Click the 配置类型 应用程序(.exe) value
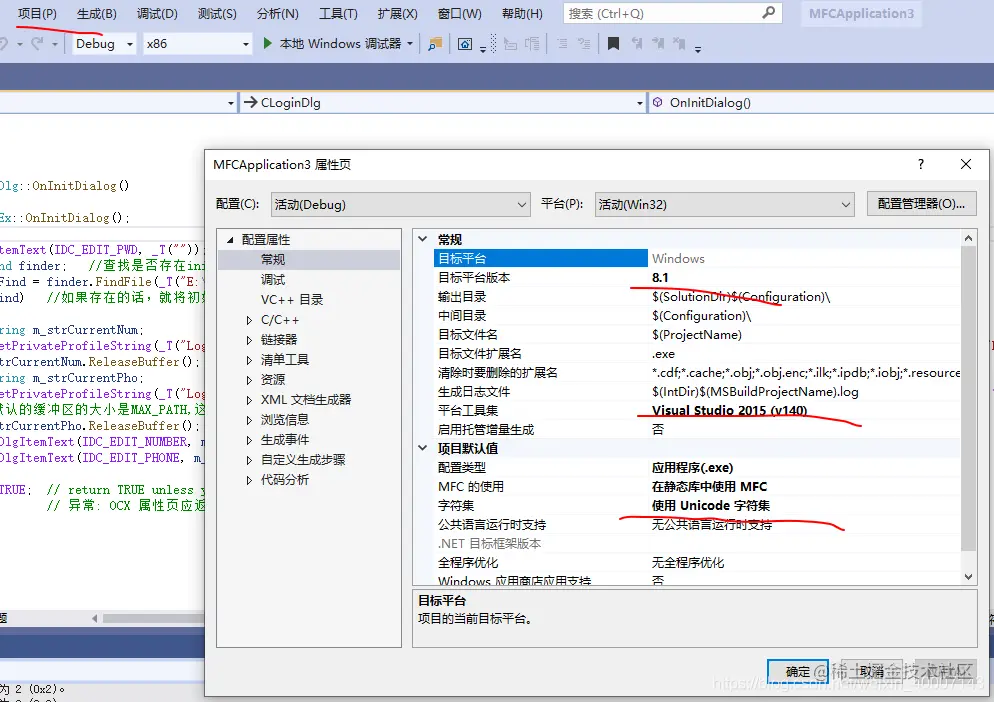994x702 pixels. pos(692,467)
